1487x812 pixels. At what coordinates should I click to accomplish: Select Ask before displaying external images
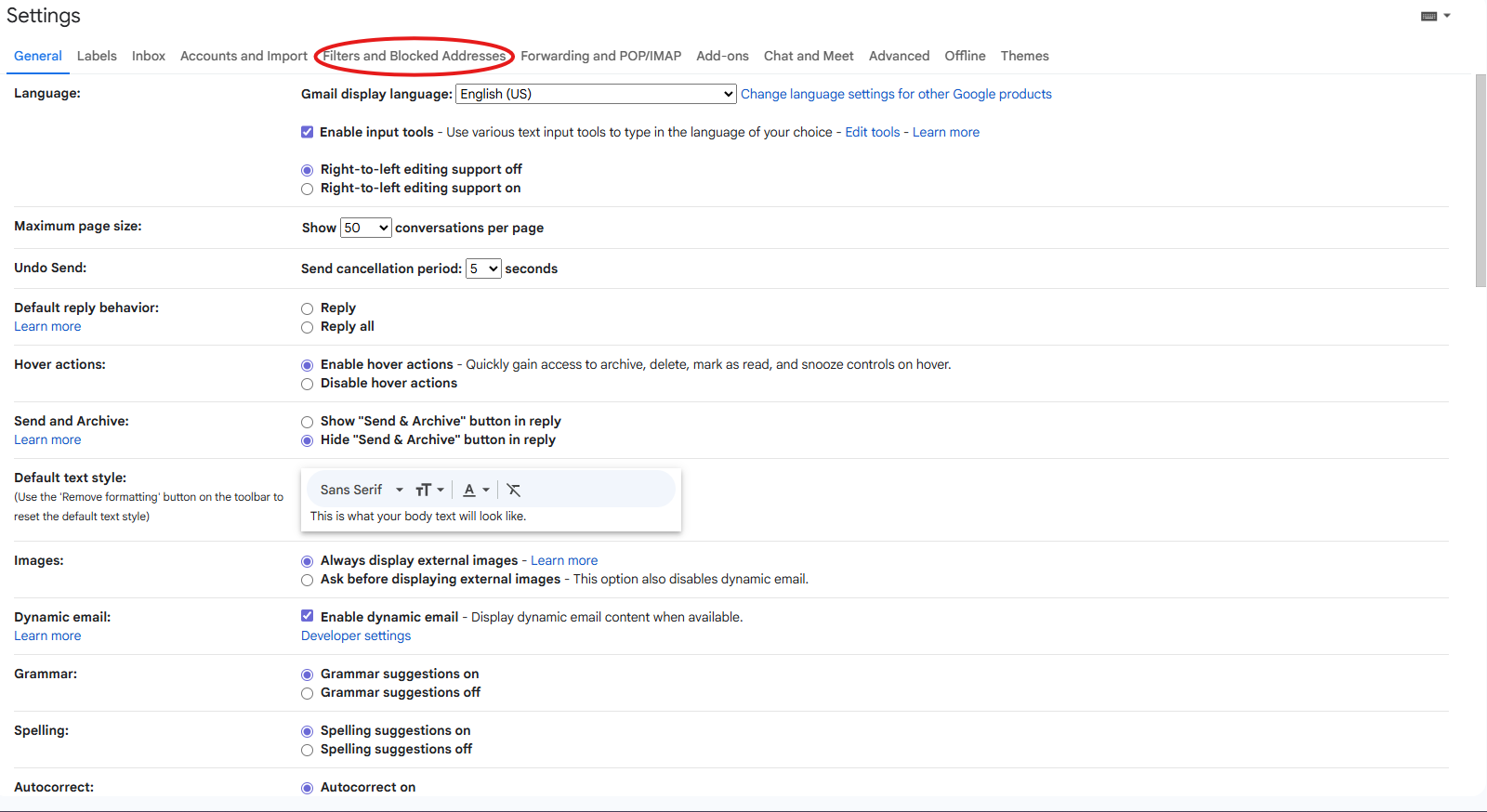tap(307, 580)
